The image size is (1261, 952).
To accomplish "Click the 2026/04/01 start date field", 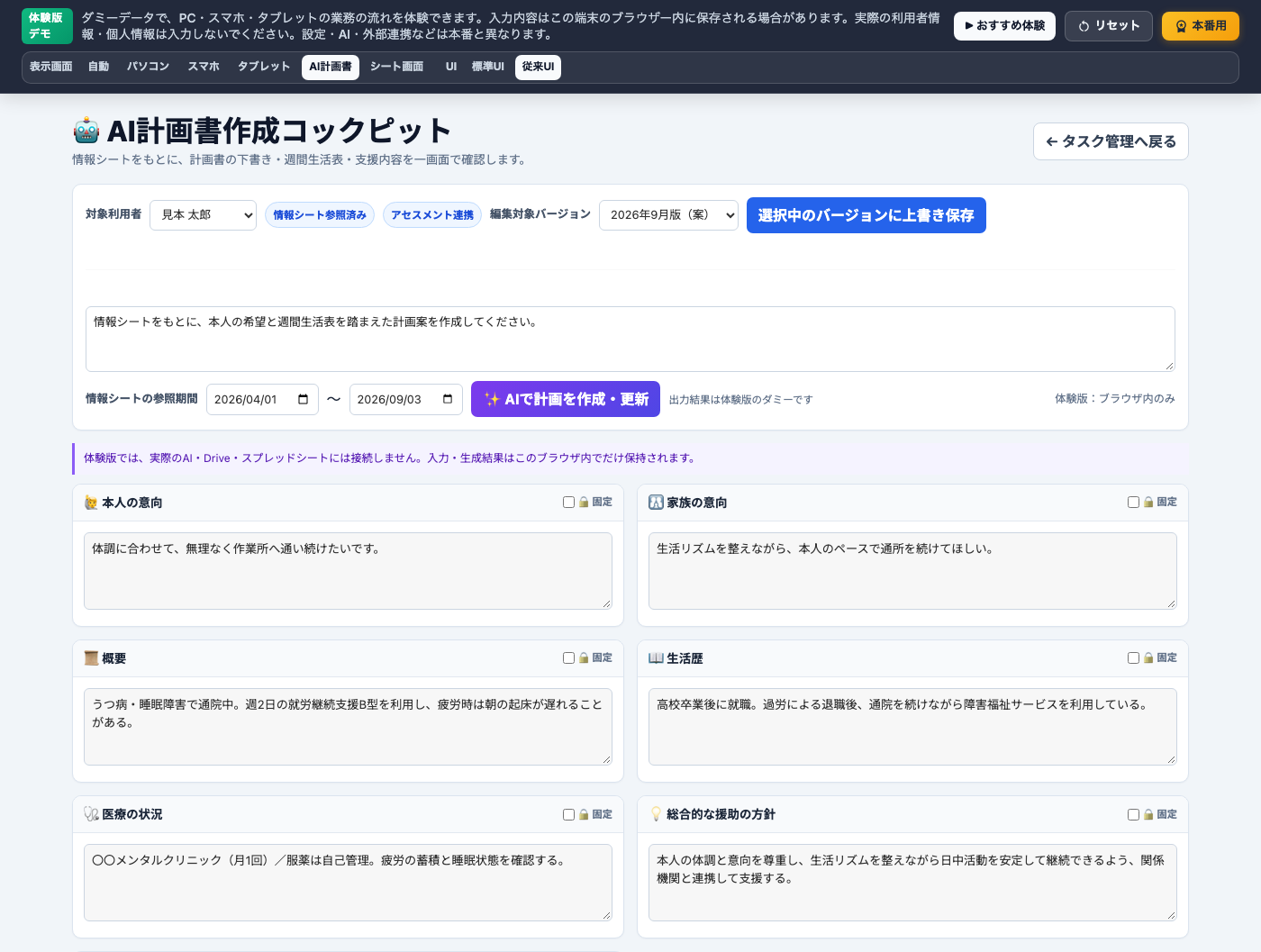I will coord(262,399).
